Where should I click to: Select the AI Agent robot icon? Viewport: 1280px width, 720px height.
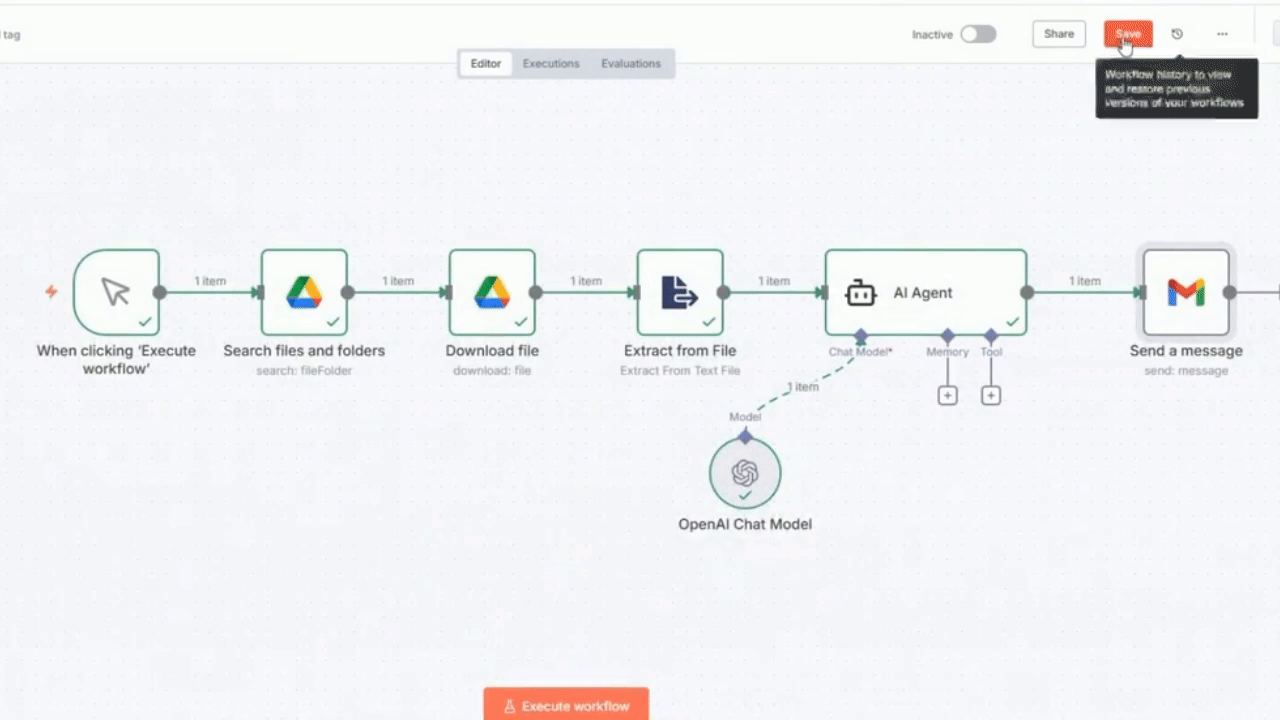pos(860,293)
